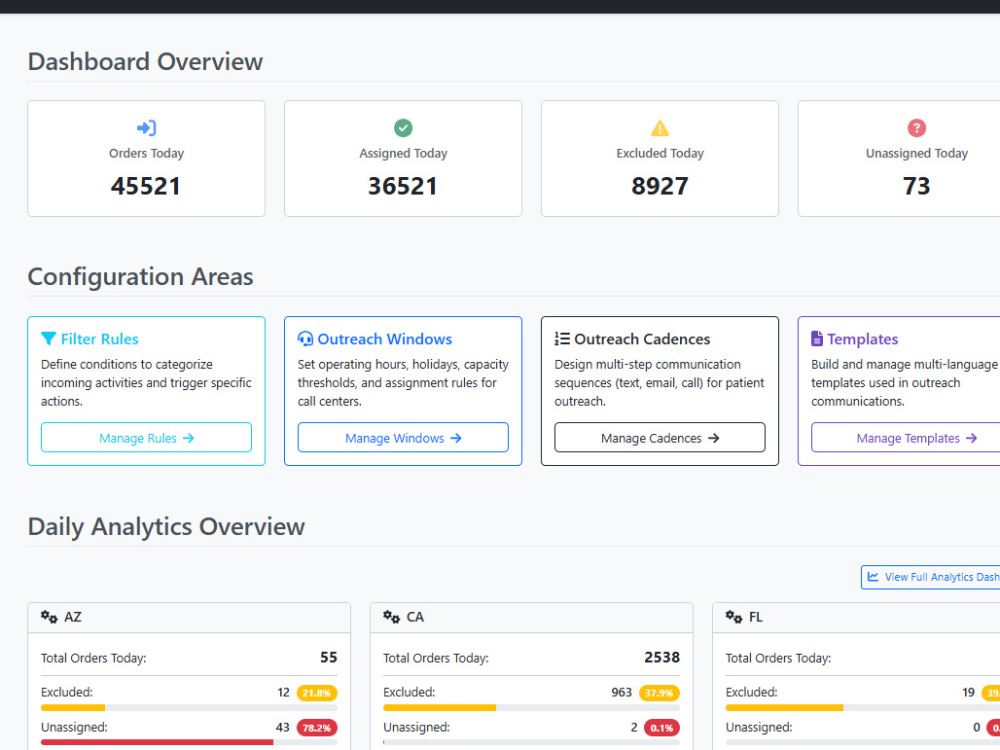The height and width of the screenshot is (750, 1000).
Task: Click the gears icon beside CA
Action: (392, 617)
